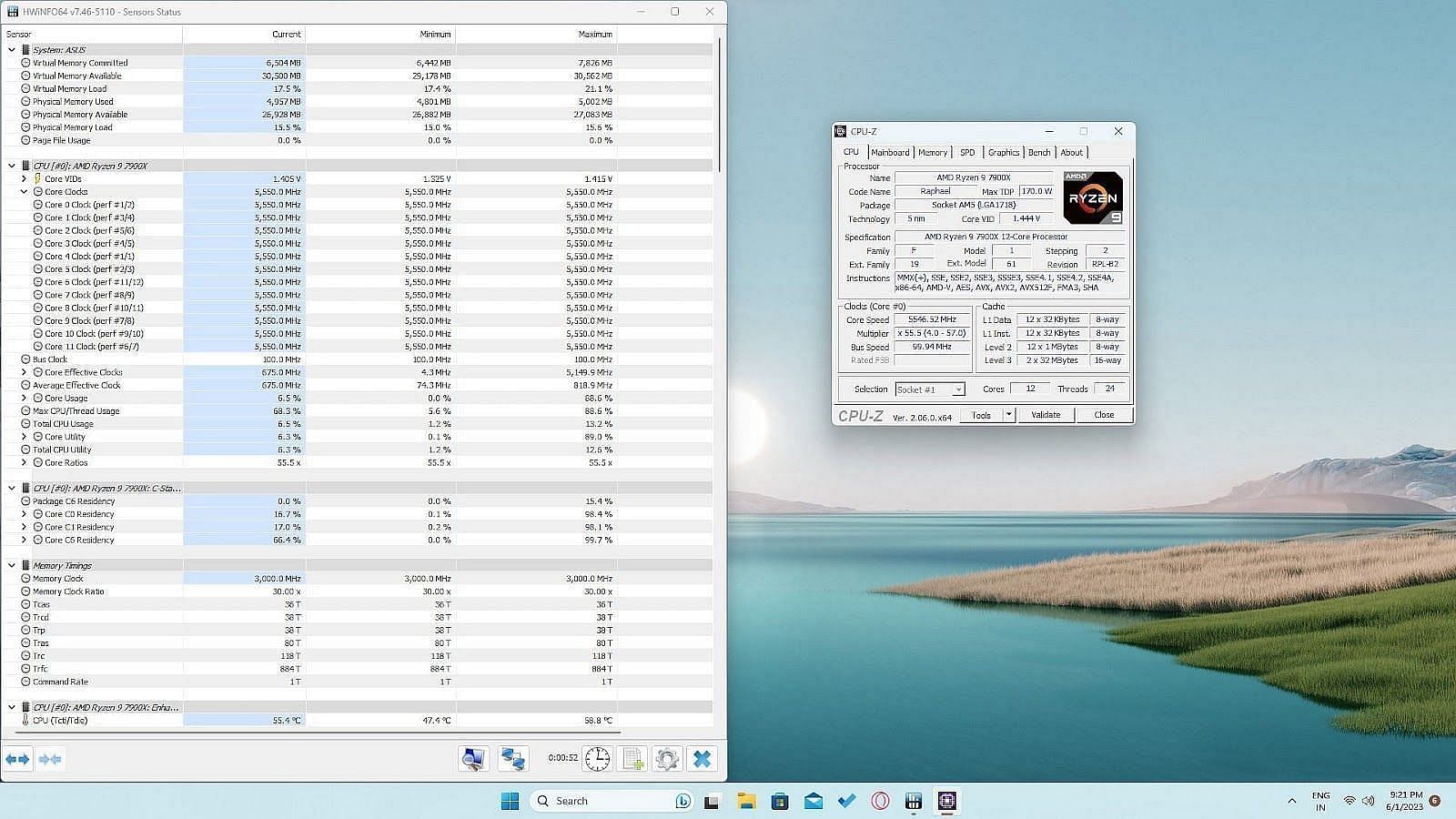Show hidden system tray icons chevron
This screenshot has height=819, width=1456.
coord(1291,801)
